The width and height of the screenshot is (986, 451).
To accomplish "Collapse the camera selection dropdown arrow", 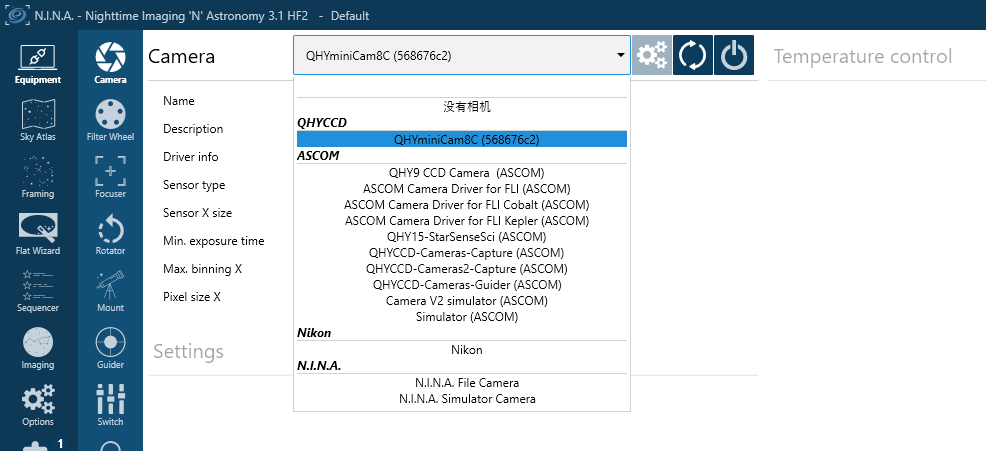I will [620, 56].
